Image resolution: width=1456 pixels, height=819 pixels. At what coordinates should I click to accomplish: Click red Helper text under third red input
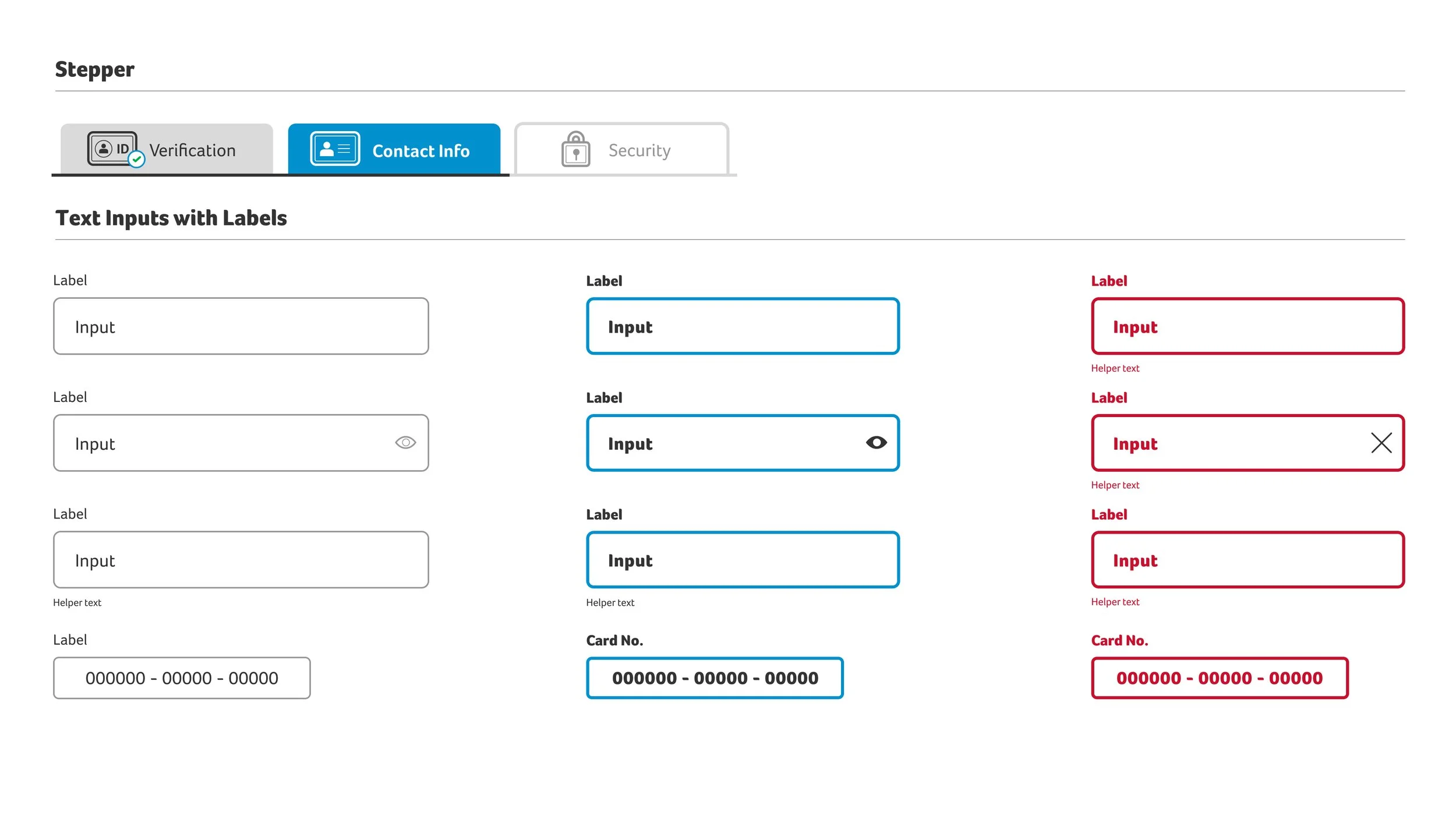pos(1115,602)
